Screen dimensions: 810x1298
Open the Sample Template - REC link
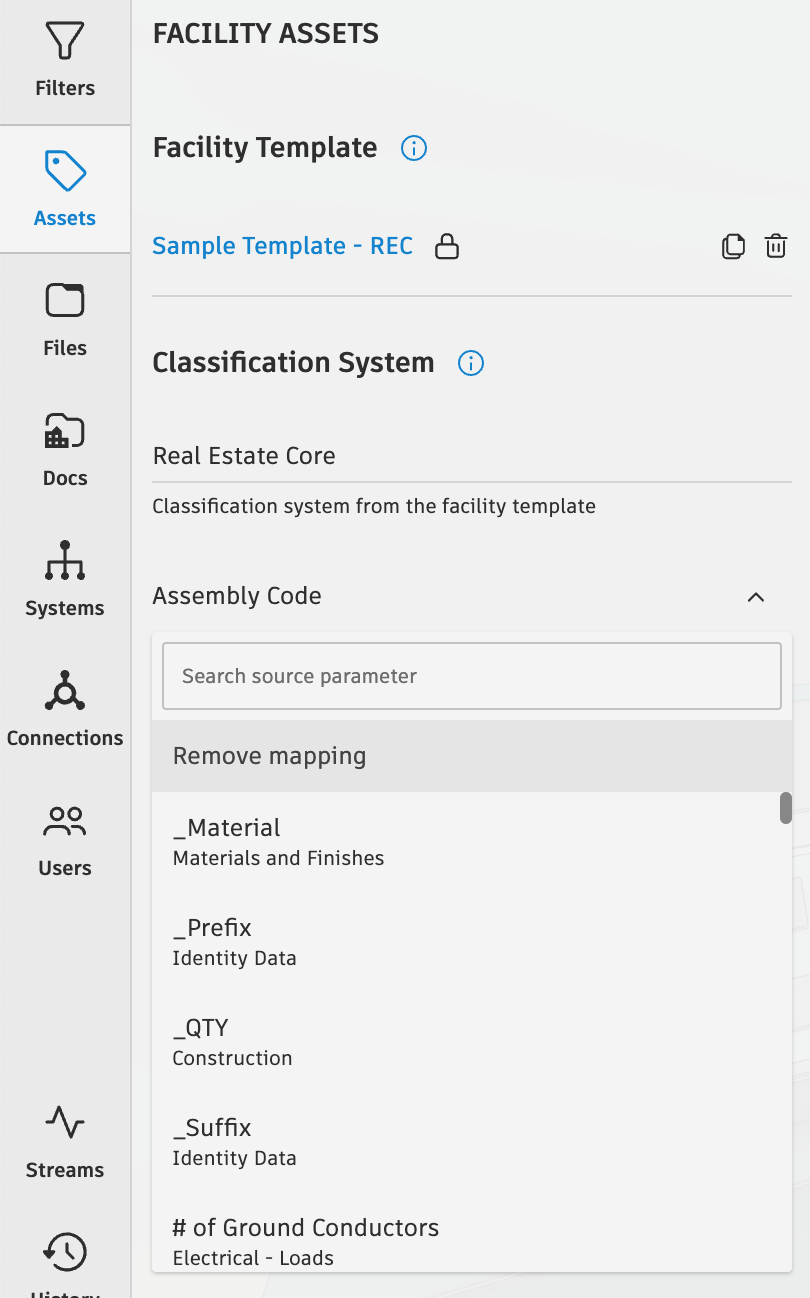(x=282, y=246)
